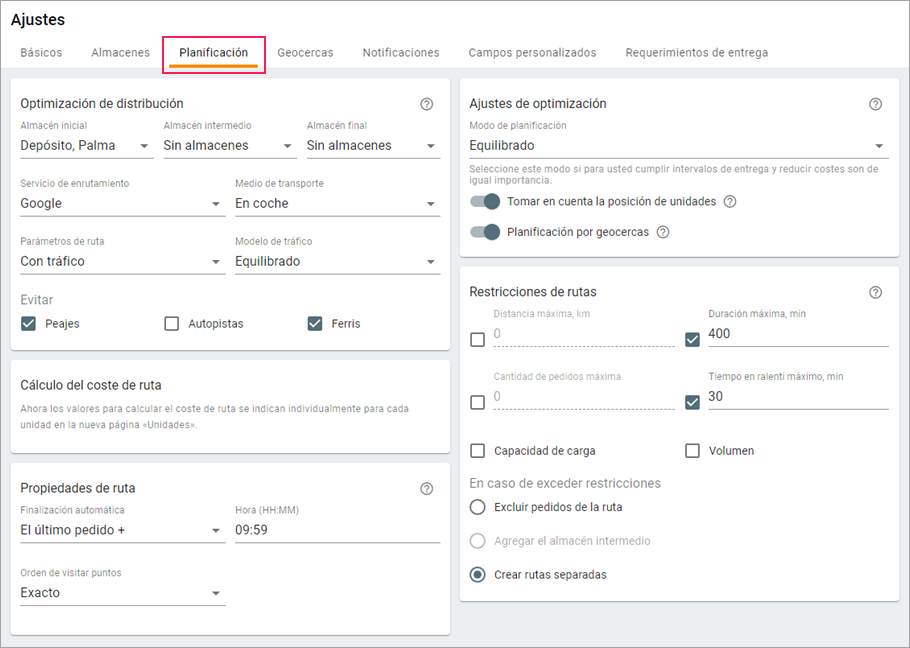Expand the Almacén inicial dropdown
The height and width of the screenshot is (648, 910).
[x=86, y=146]
